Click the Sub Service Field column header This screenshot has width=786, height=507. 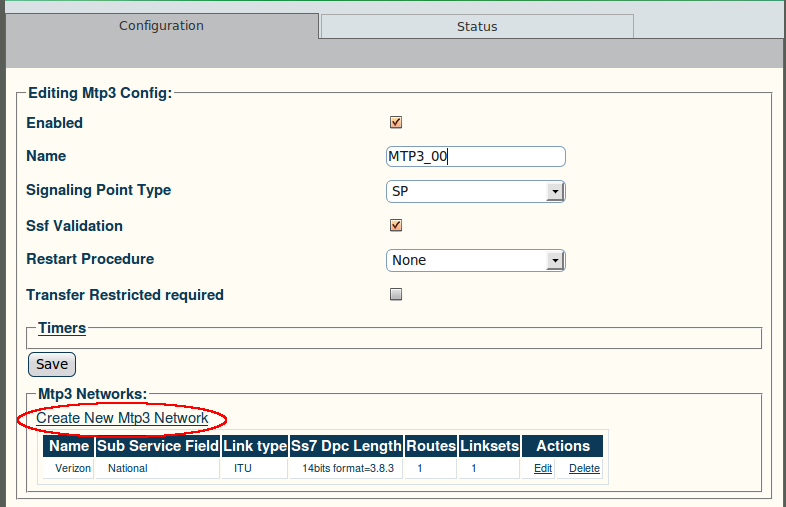coord(157,446)
